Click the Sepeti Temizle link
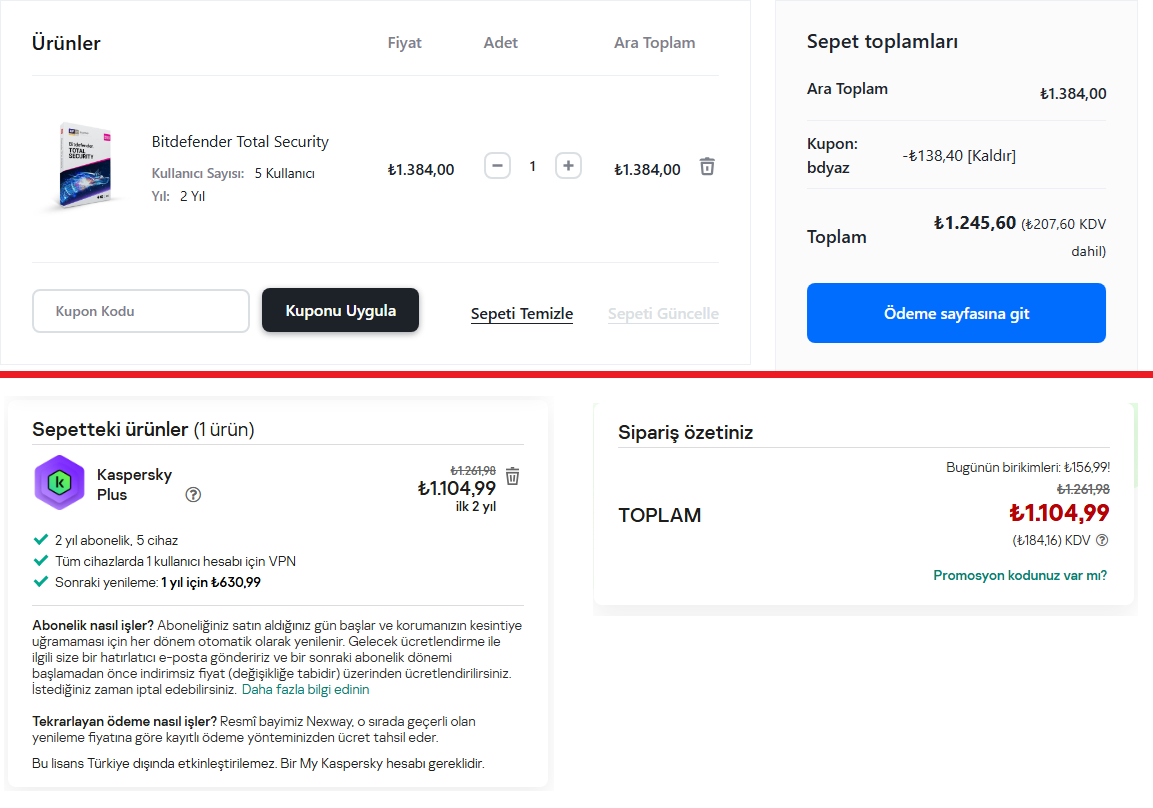The image size is (1153, 808). coord(522,314)
